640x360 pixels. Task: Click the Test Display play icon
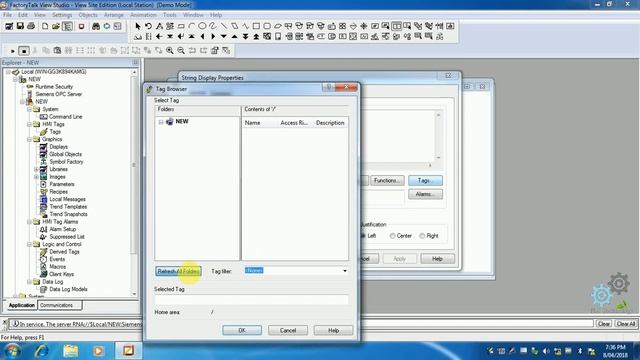(x=13, y=51)
